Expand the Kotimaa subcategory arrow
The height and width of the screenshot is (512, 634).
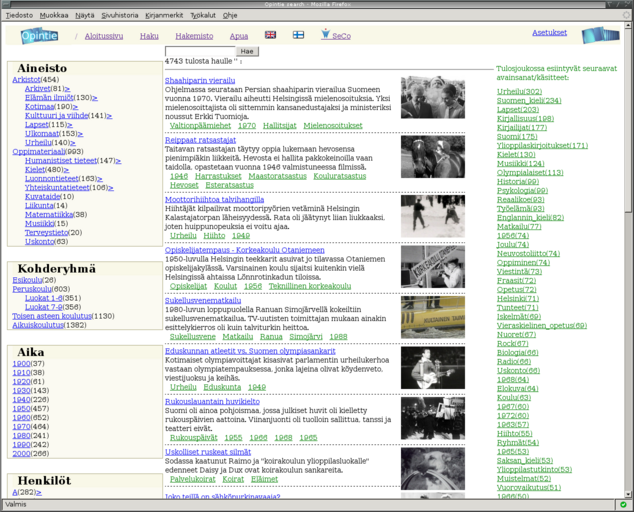point(75,106)
